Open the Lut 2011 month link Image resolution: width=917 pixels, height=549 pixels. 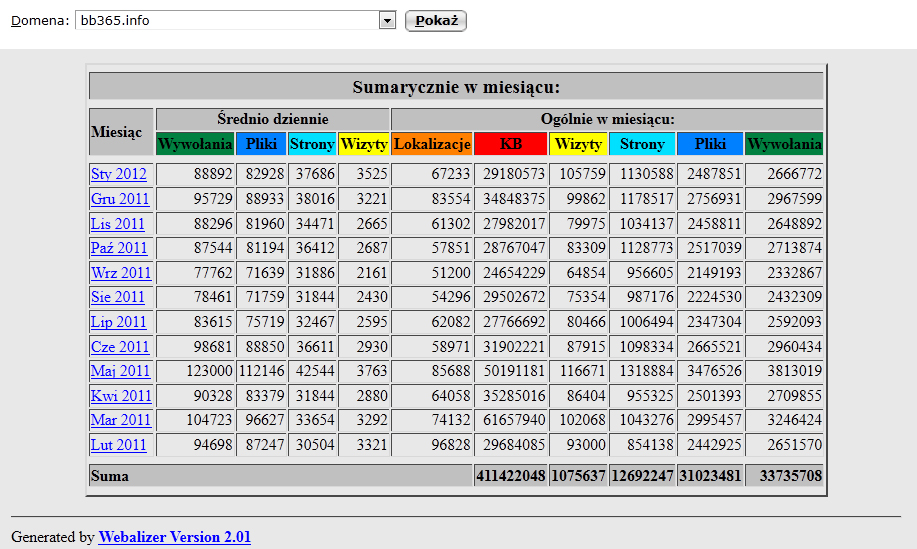pos(119,445)
